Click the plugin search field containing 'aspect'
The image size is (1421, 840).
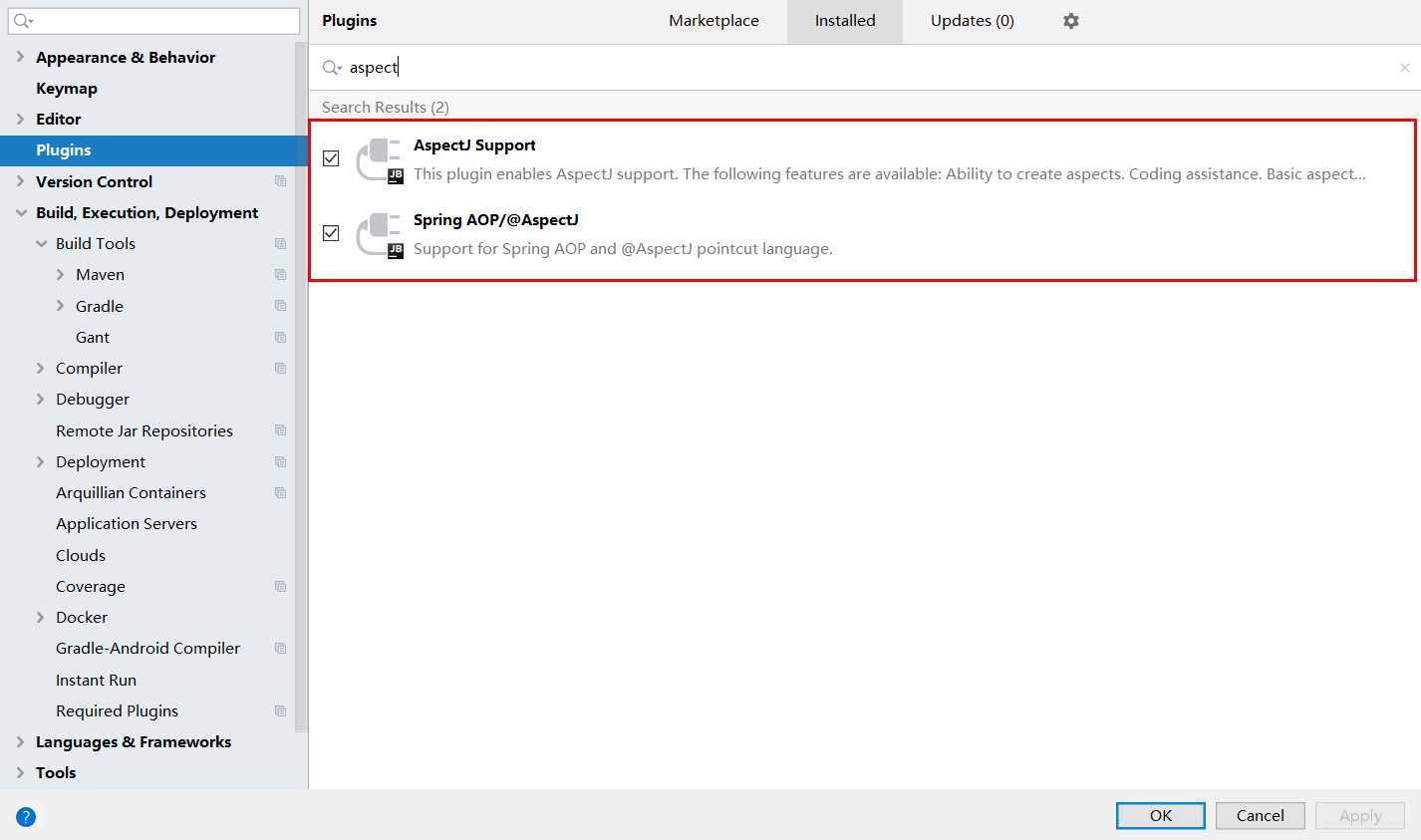(865, 68)
